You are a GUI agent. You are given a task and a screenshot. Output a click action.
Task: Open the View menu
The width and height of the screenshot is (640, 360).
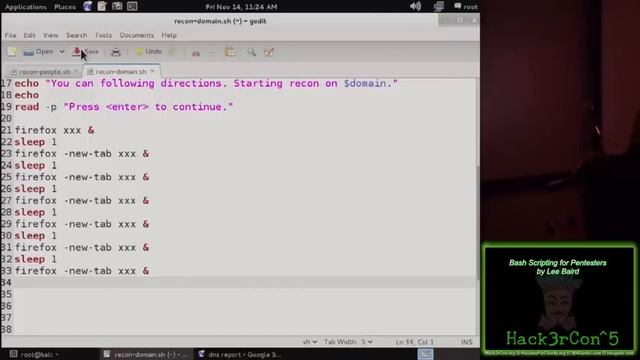coord(51,36)
